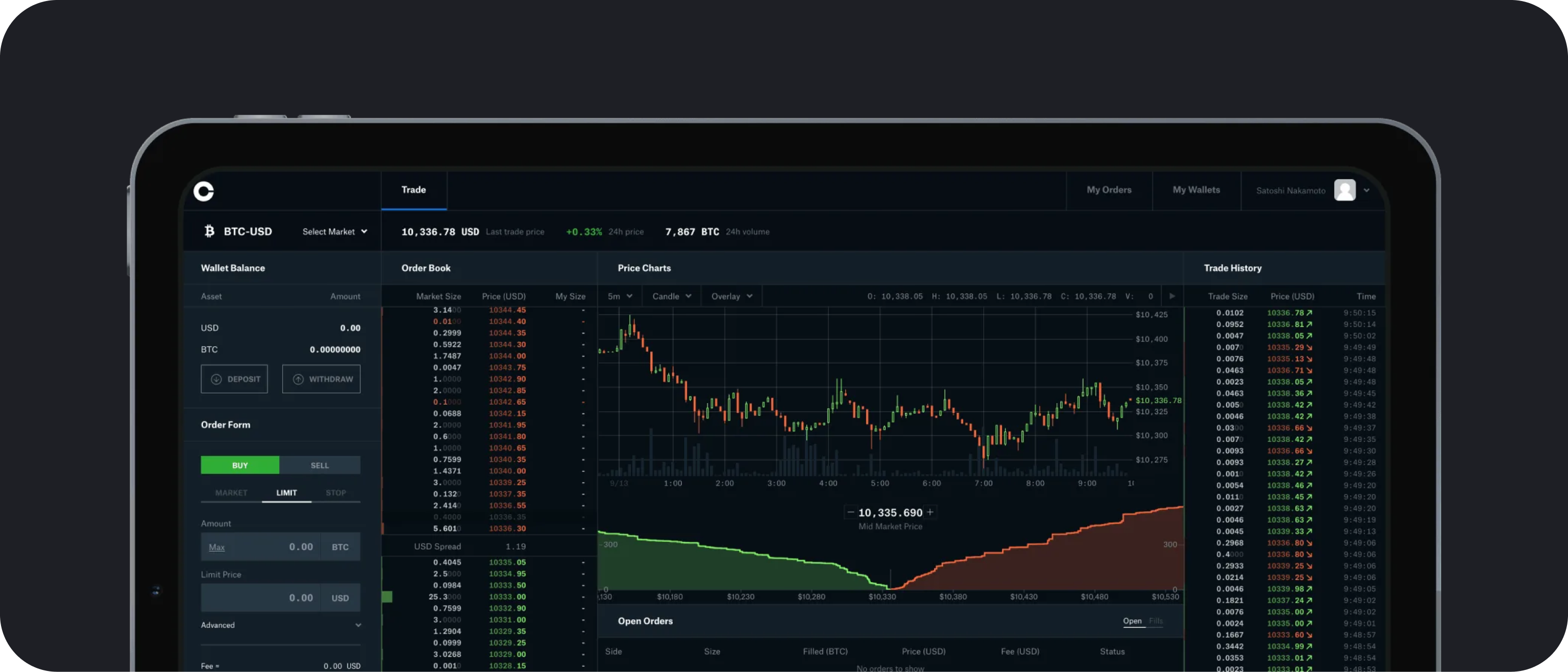Open the Select Market dropdown

point(335,232)
